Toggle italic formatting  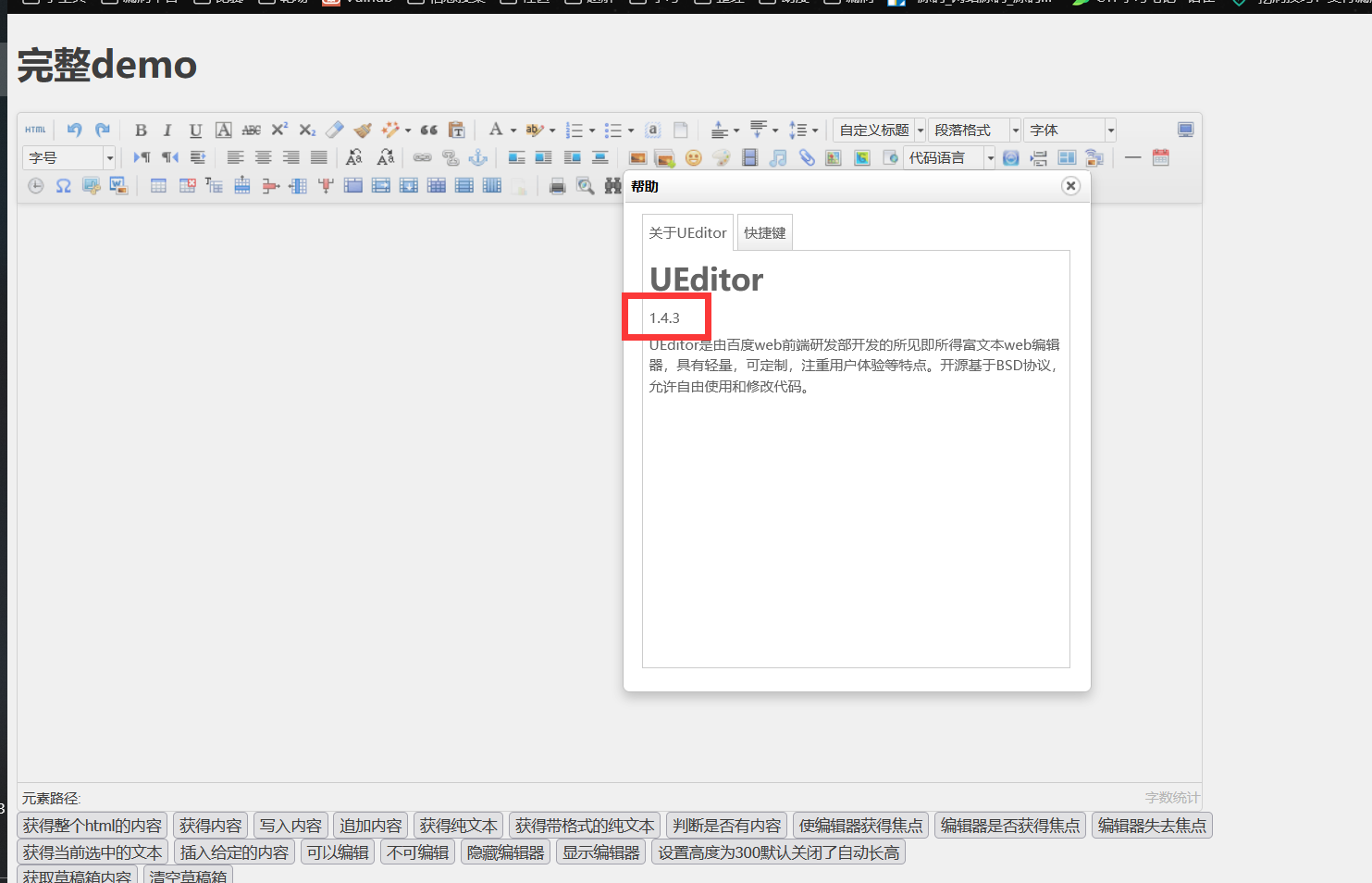(x=167, y=130)
